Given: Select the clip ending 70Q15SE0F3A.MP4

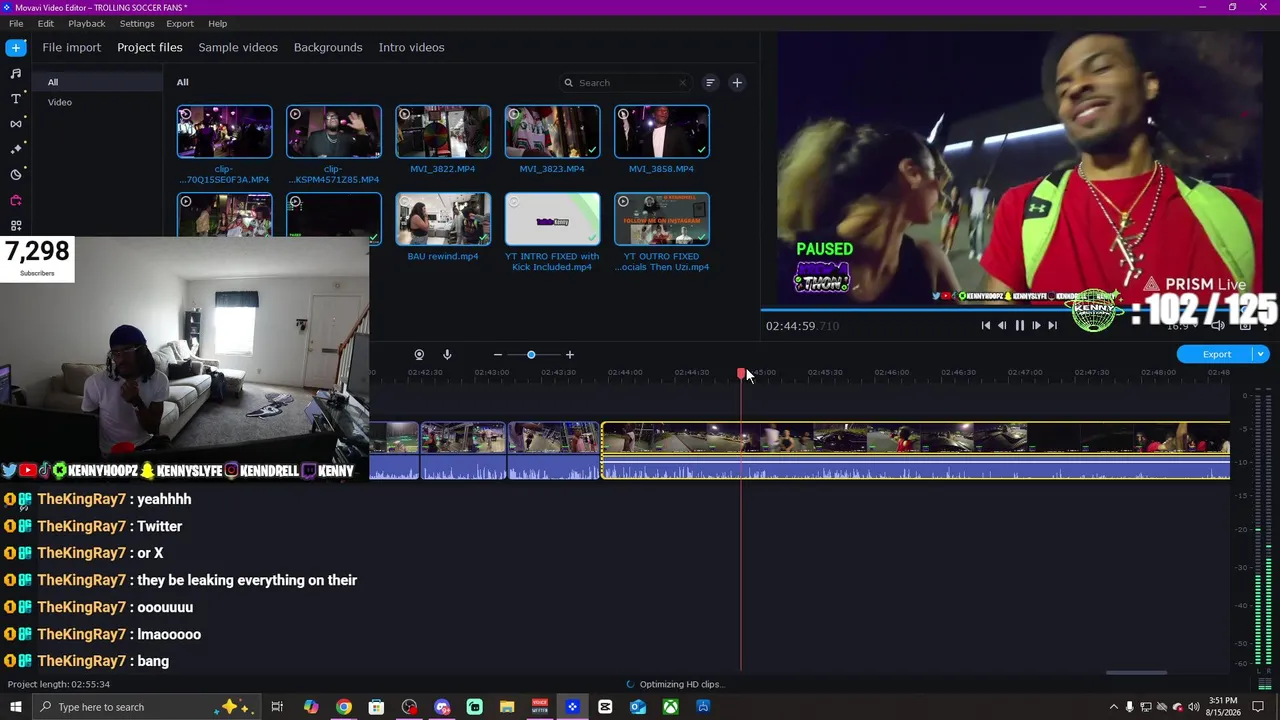Looking at the screenshot, I should [224, 132].
